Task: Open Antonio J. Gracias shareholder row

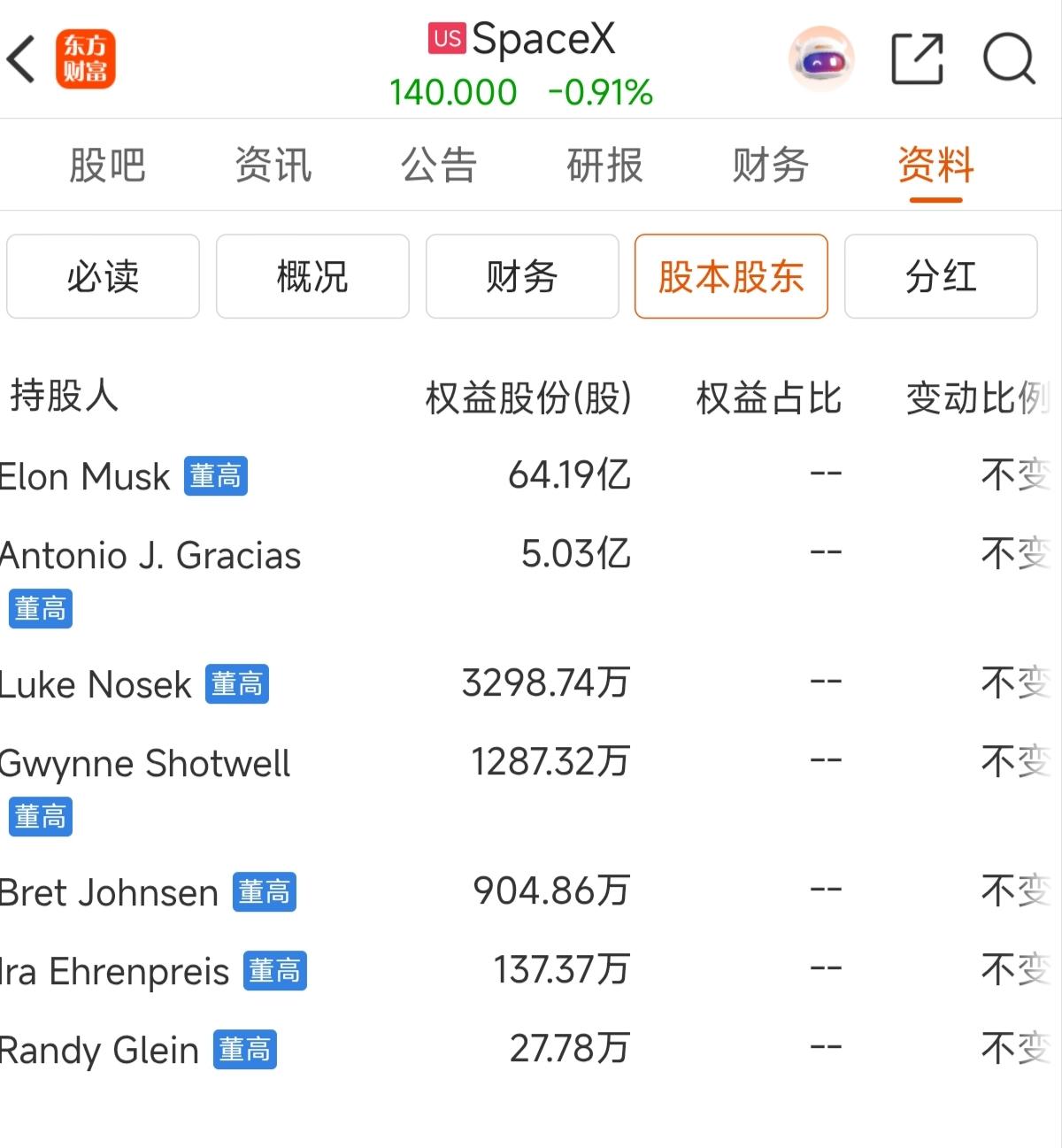Action: click(x=531, y=581)
